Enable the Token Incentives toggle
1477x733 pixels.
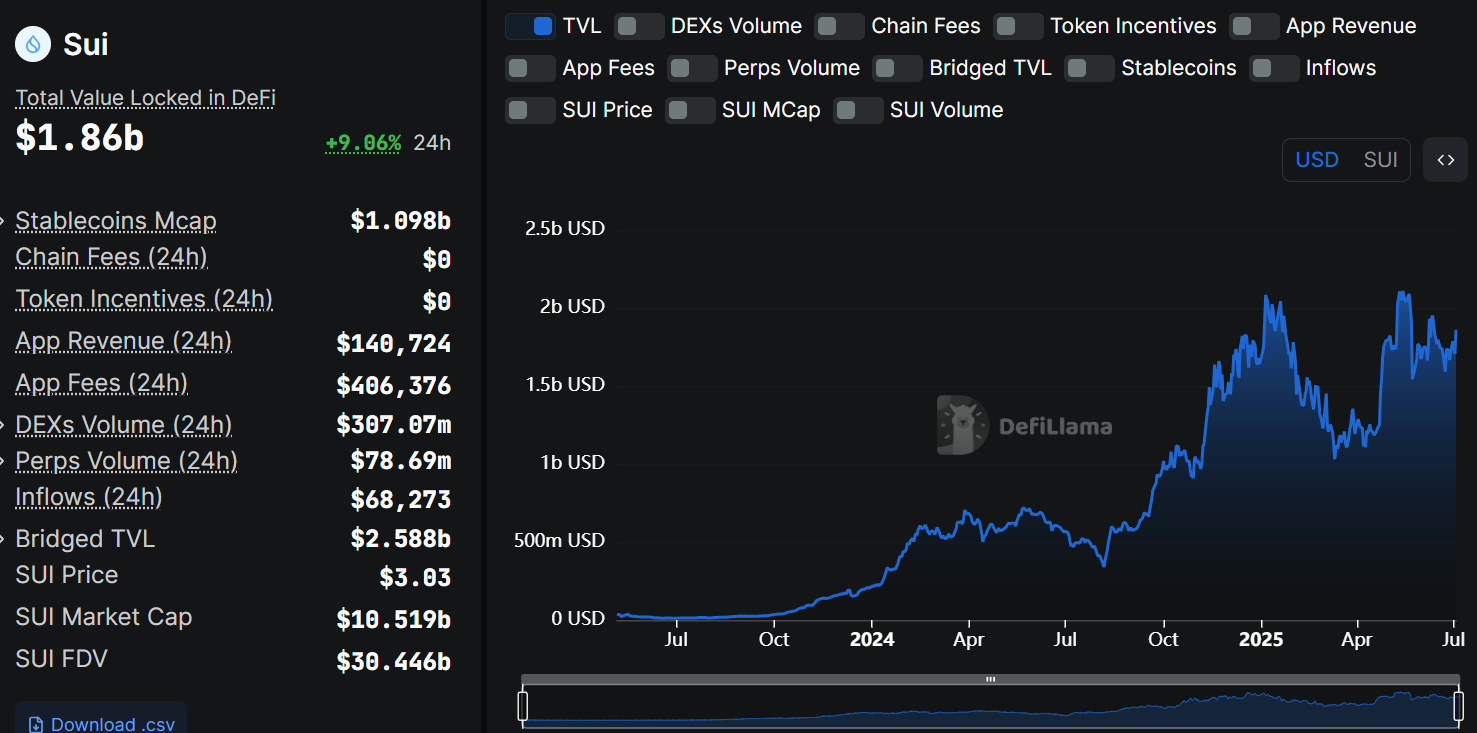(x=1018, y=26)
